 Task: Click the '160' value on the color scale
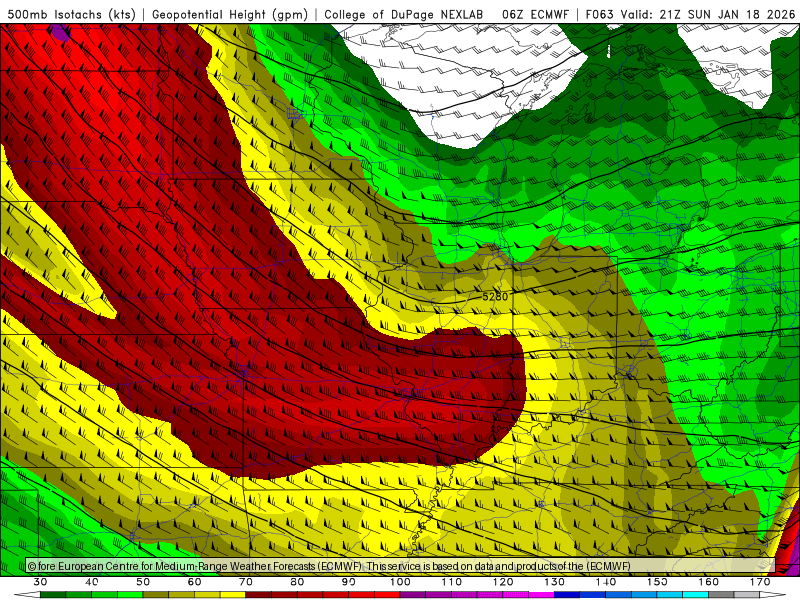click(x=709, y=582)
